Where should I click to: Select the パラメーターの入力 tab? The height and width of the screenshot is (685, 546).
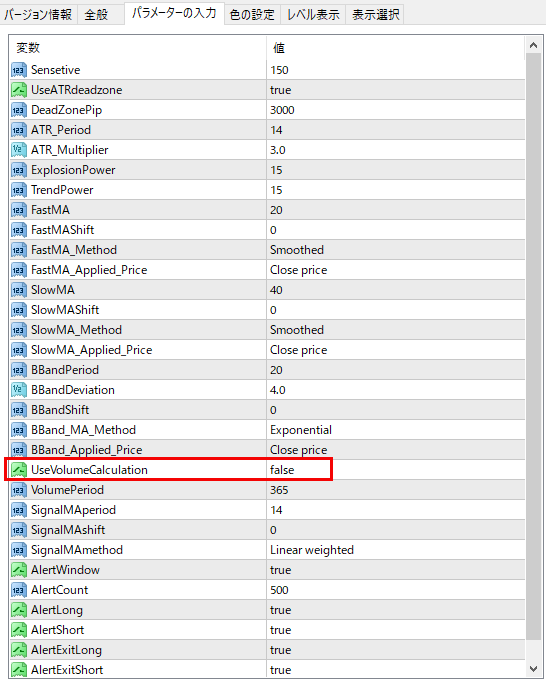coord(174,13)
